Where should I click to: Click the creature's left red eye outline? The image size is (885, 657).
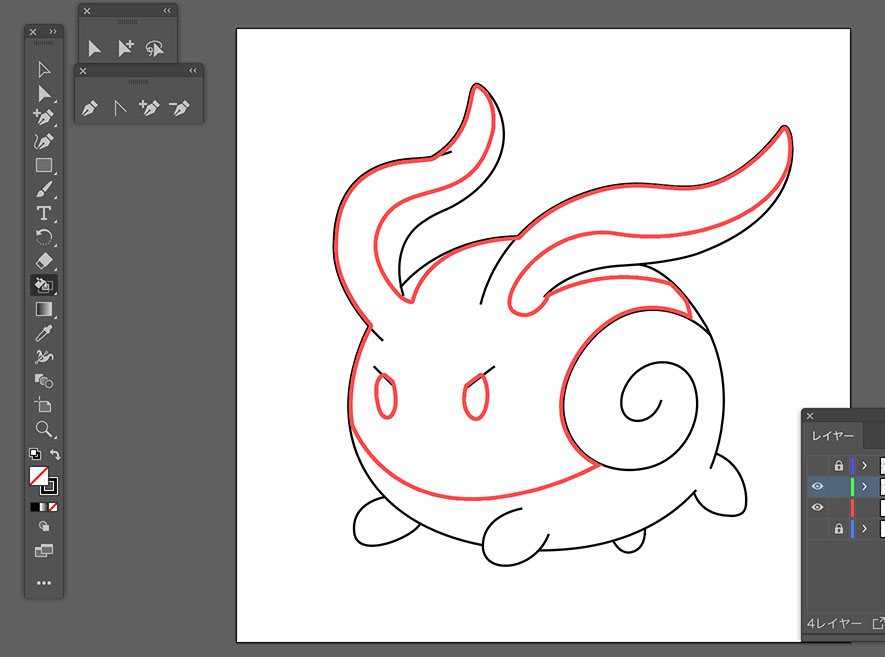386,396
